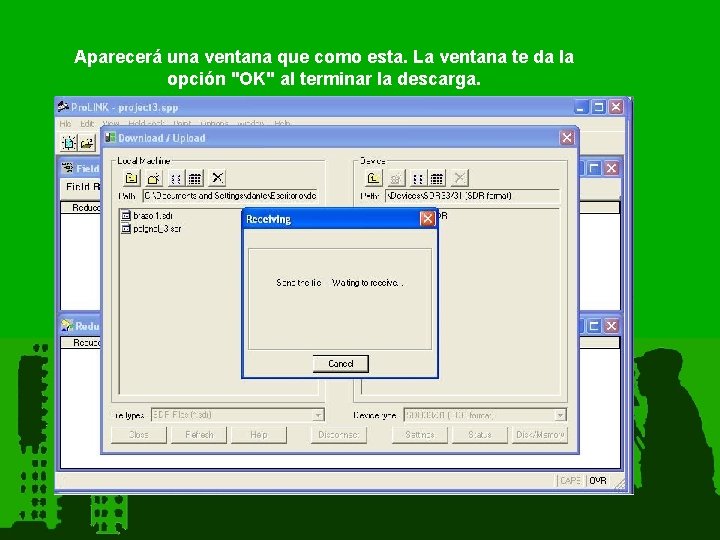Maximize the Redu window behind dialog
This screenshot has width=720, height=540.
pyautogui.click(x=594, y=326)
